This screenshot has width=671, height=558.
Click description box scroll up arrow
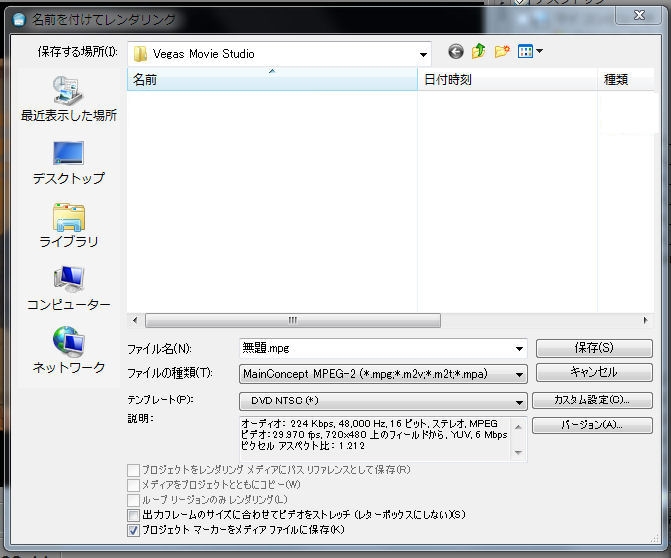pos(518,427)
